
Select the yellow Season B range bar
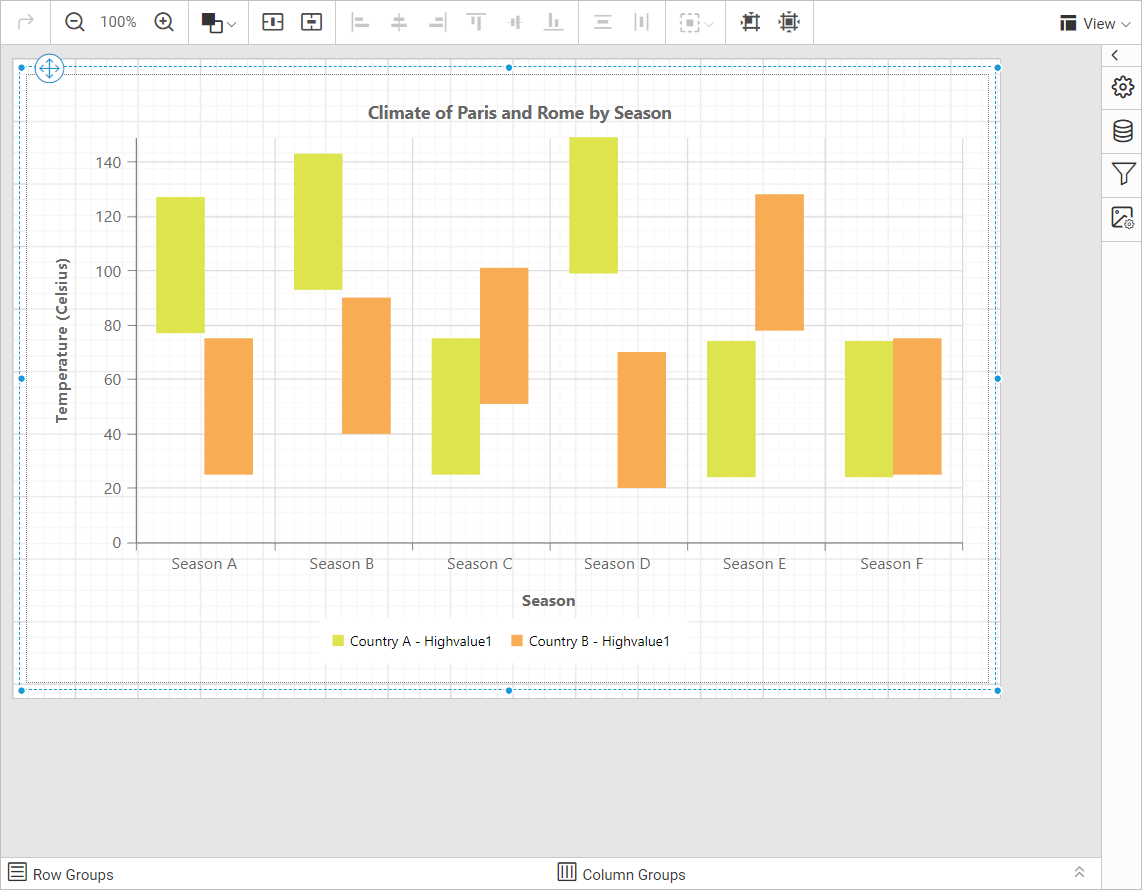[x=318, y=221]
